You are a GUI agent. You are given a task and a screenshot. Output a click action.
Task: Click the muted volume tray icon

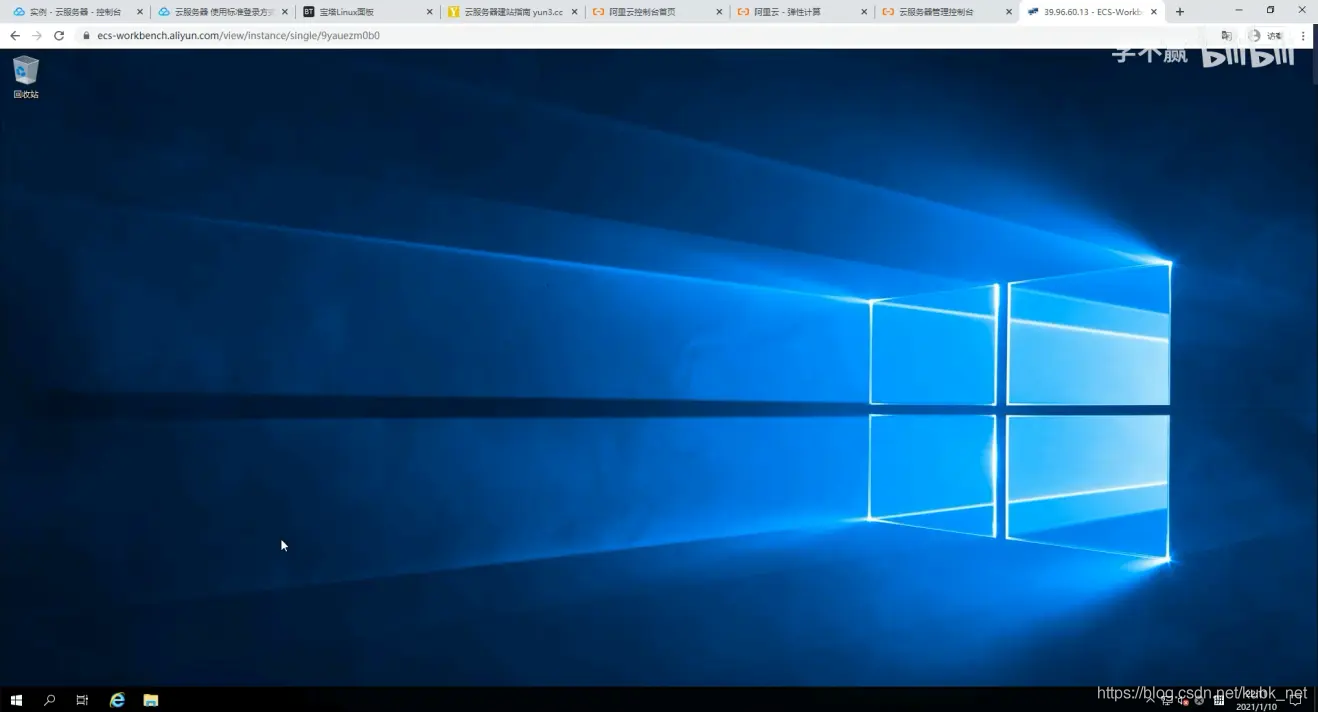click(1184, 700)
